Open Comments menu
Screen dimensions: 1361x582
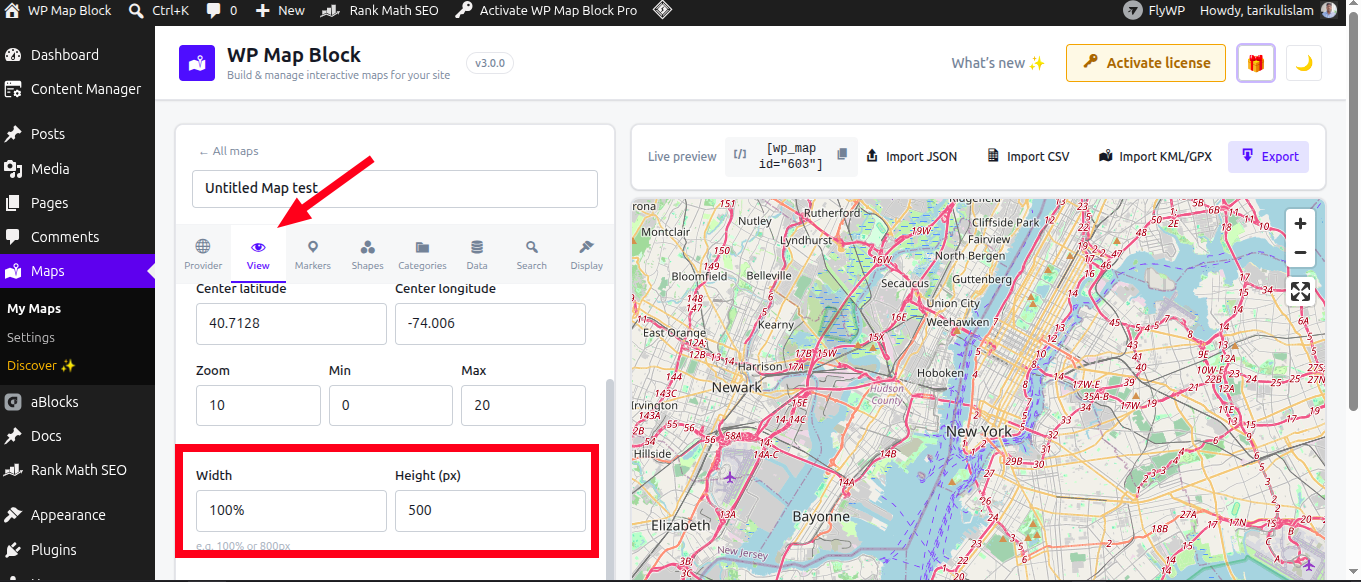[x=77, y=237]
